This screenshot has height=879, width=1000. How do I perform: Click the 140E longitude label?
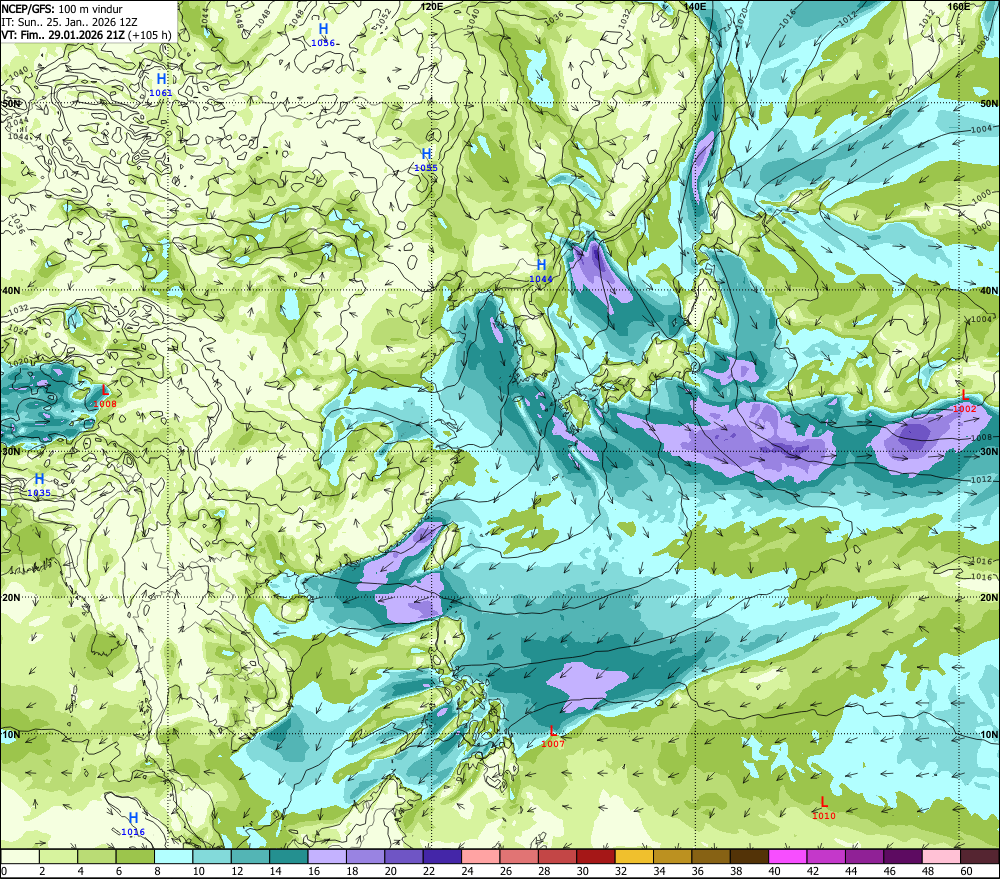click(x=695, y=6)
